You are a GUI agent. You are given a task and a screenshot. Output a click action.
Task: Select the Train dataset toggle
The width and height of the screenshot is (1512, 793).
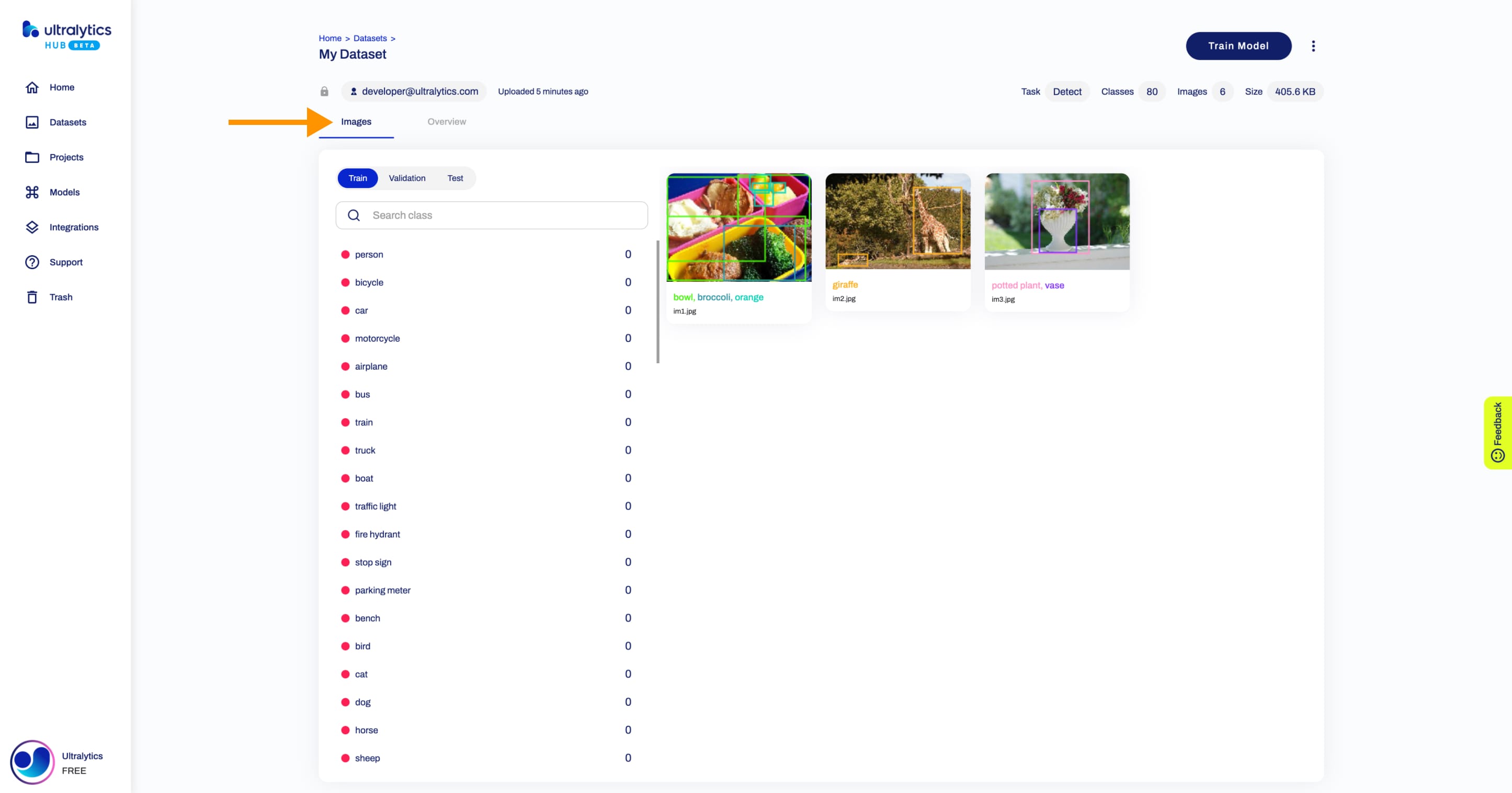(x=357, y=177)
